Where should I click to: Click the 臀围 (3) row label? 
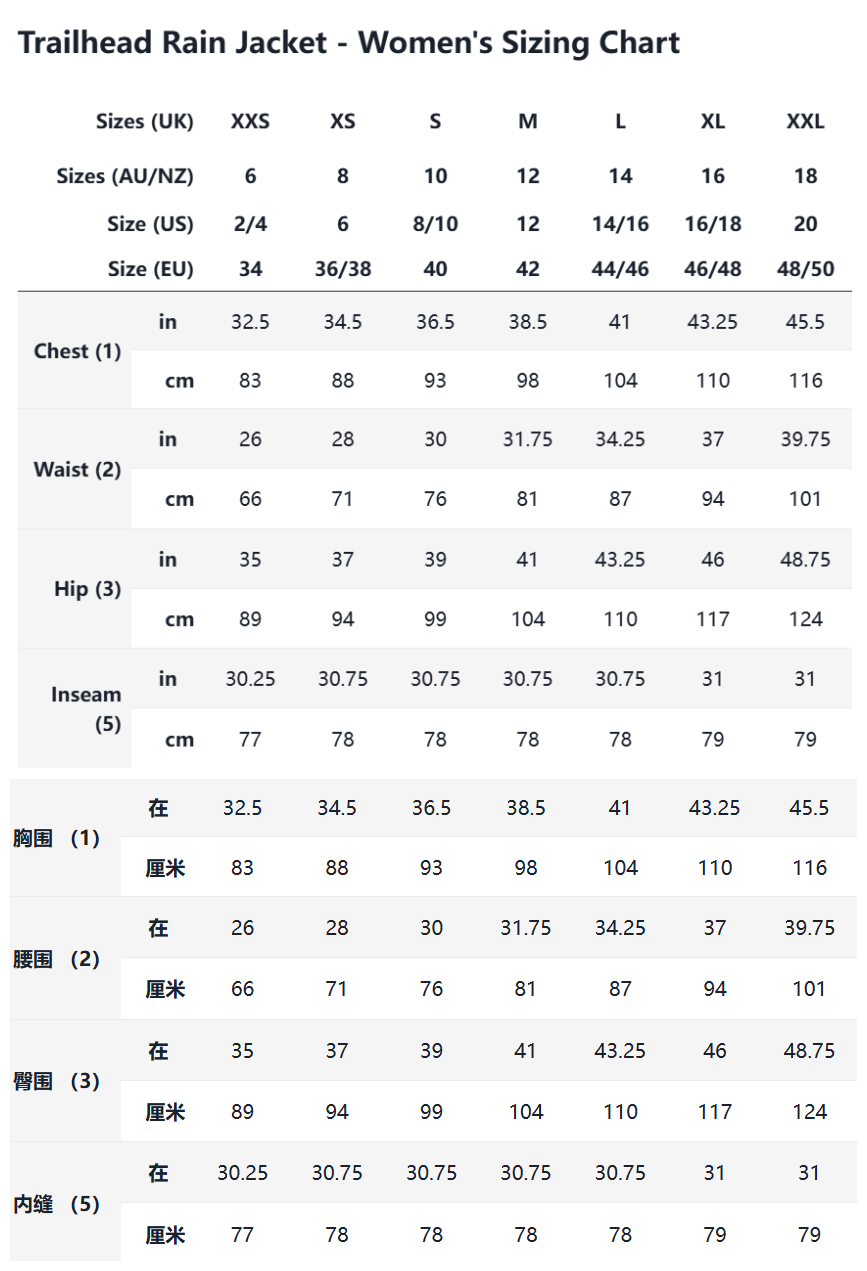click(x=57, y=1081)
